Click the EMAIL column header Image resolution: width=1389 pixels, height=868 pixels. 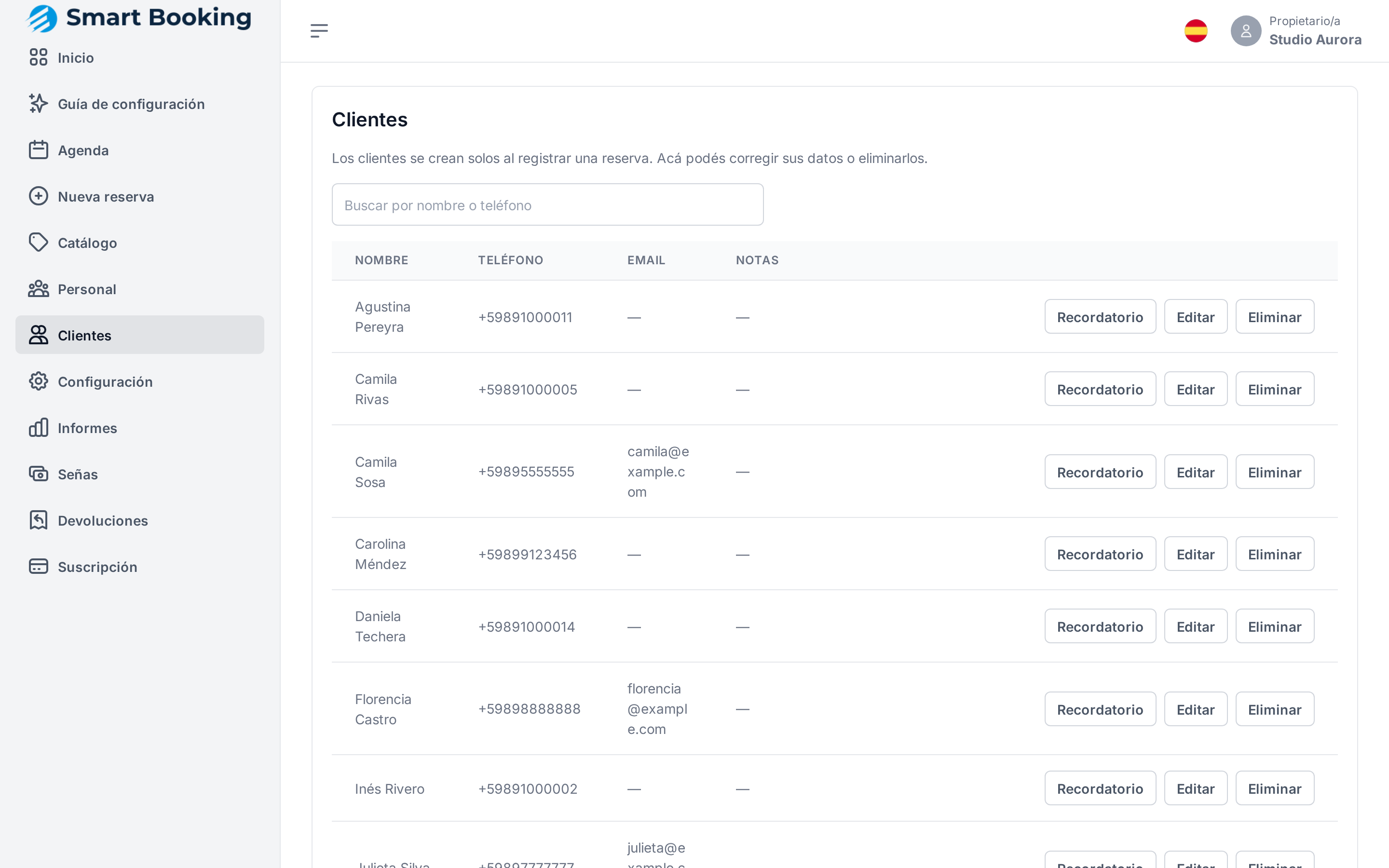pos(646,260)
